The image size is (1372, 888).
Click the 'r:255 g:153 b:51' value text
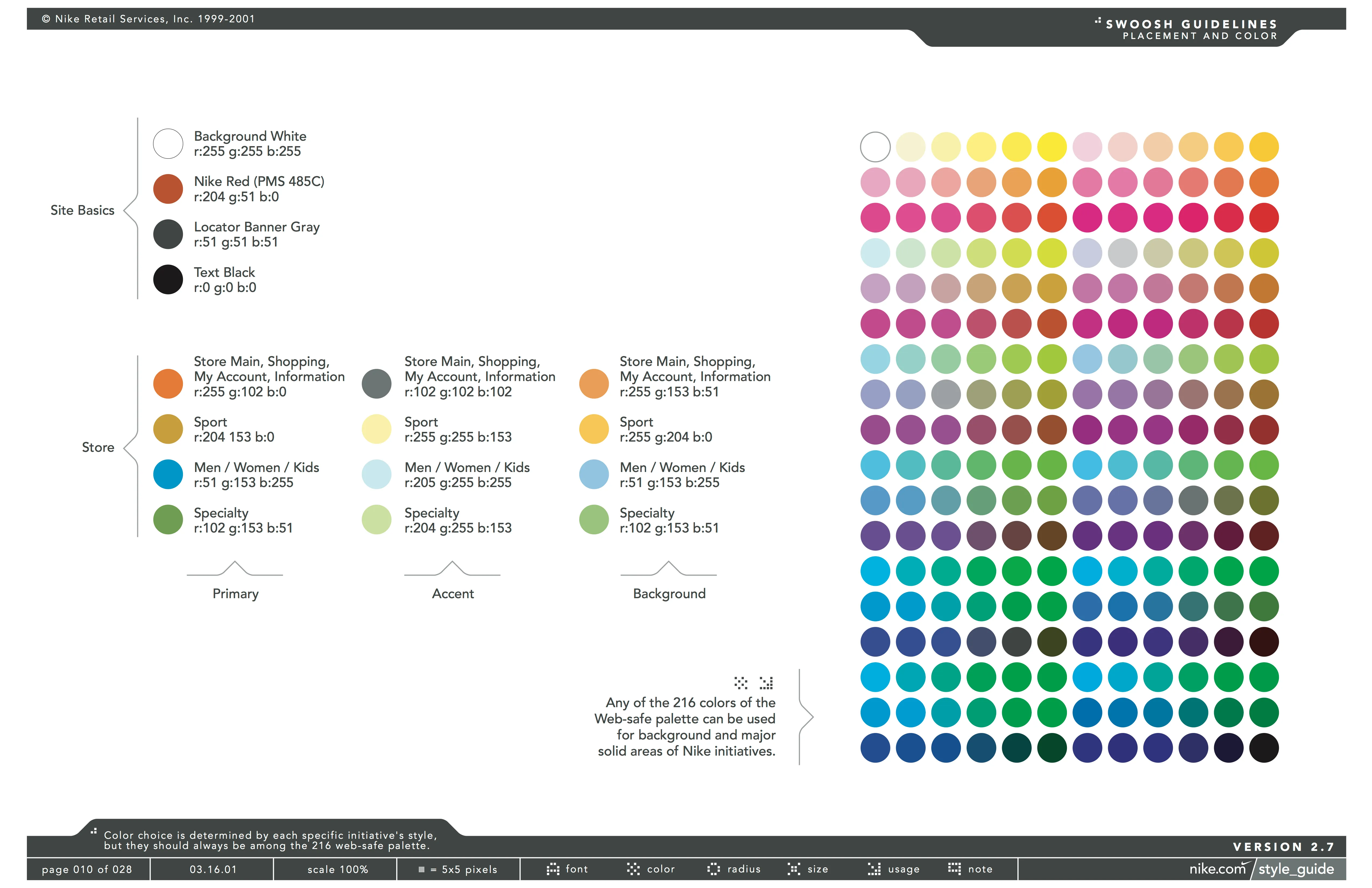click(669, 392)
